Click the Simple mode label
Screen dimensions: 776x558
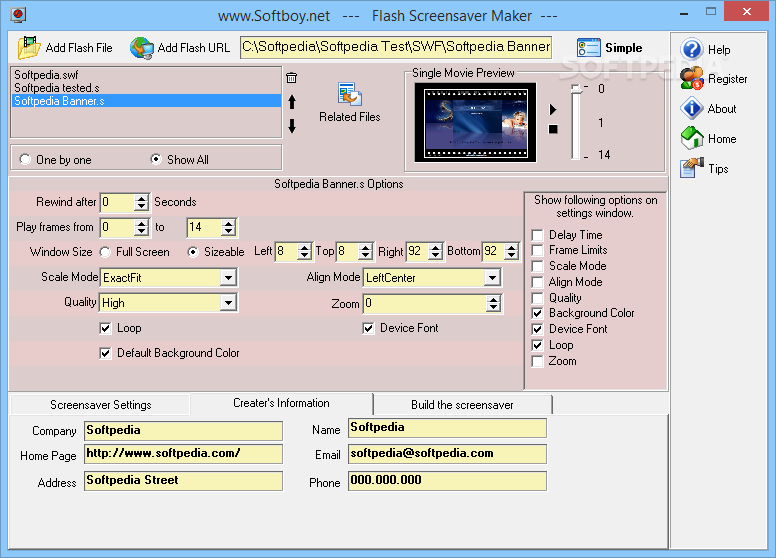click(x=624, y=48)
